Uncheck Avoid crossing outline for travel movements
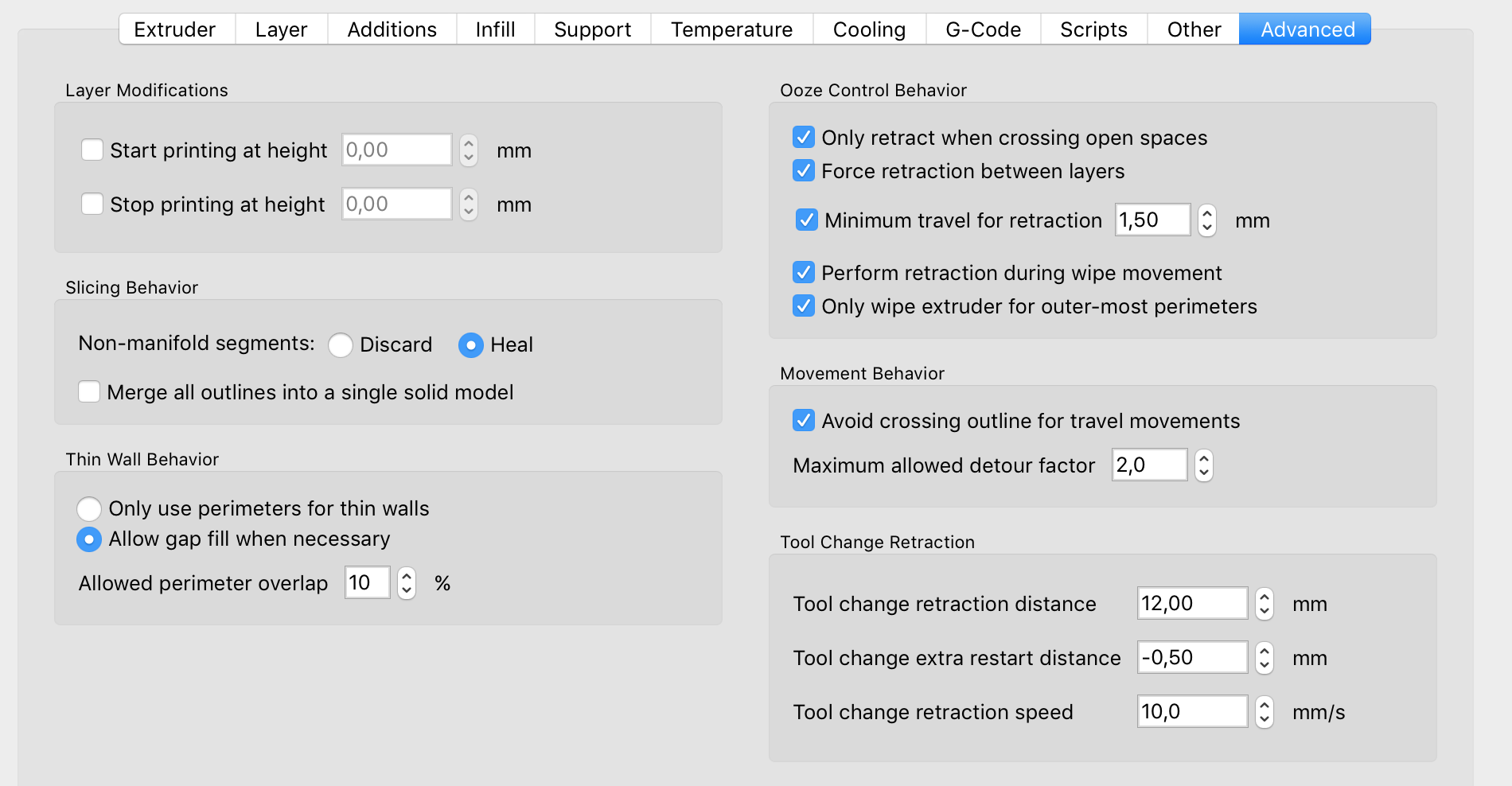This screenshot has height=786, width=1512. (804, 420)
